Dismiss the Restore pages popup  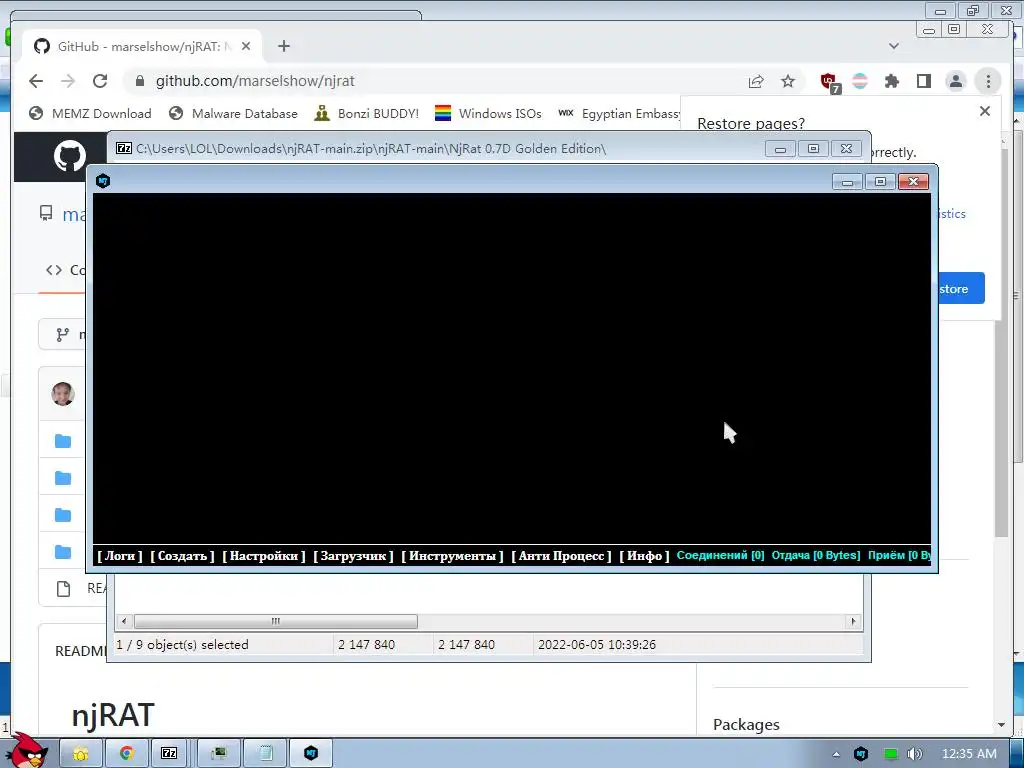[985, 111]
